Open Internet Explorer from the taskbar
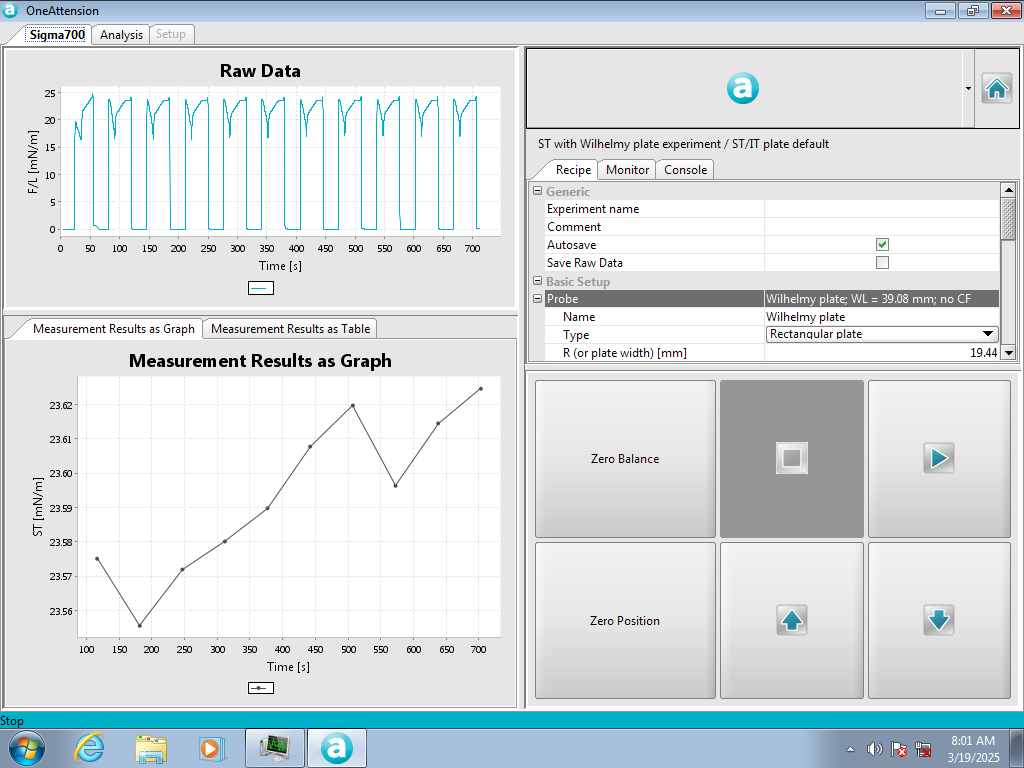 (x=89, y=748)
